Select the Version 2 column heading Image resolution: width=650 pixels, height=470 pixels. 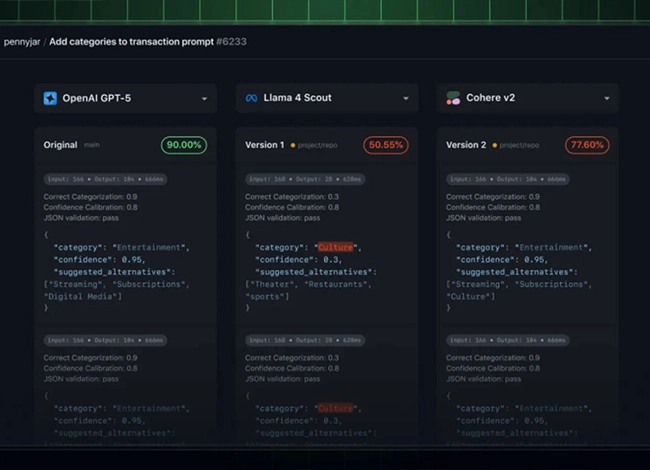(466, 145)
